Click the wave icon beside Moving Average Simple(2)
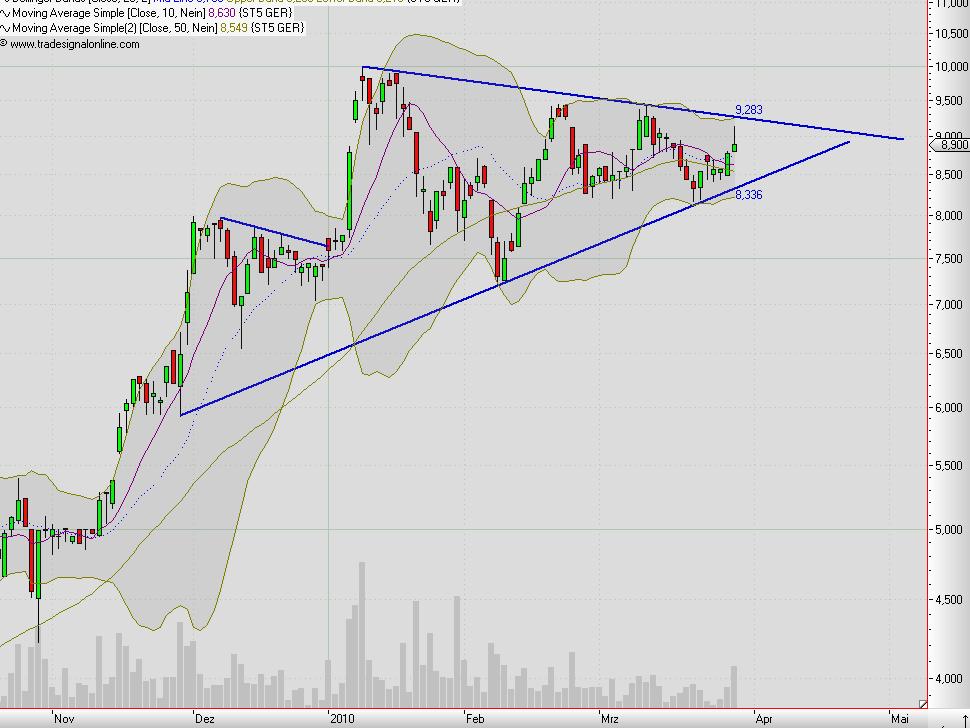Image resolution: width=970 pixels, height=728 pixels. [x=5, y=28]
